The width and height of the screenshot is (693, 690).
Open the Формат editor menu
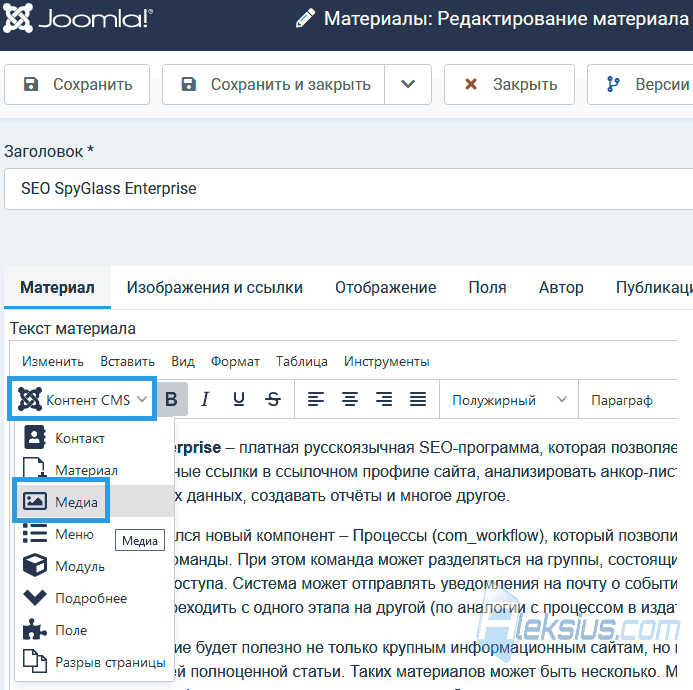[x=235, y=361]
